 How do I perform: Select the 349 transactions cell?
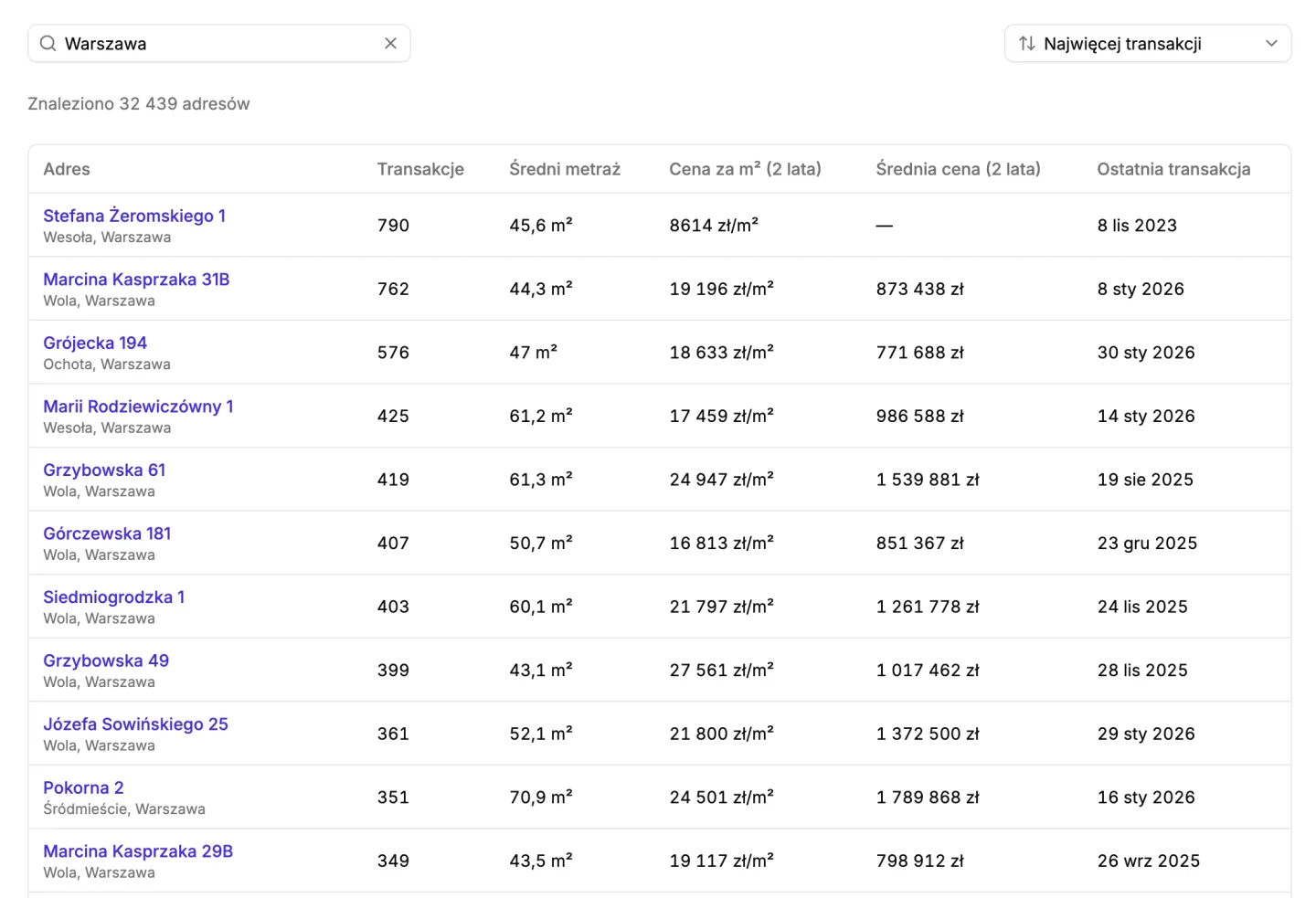pyautogui.click(x=393, y=861)
